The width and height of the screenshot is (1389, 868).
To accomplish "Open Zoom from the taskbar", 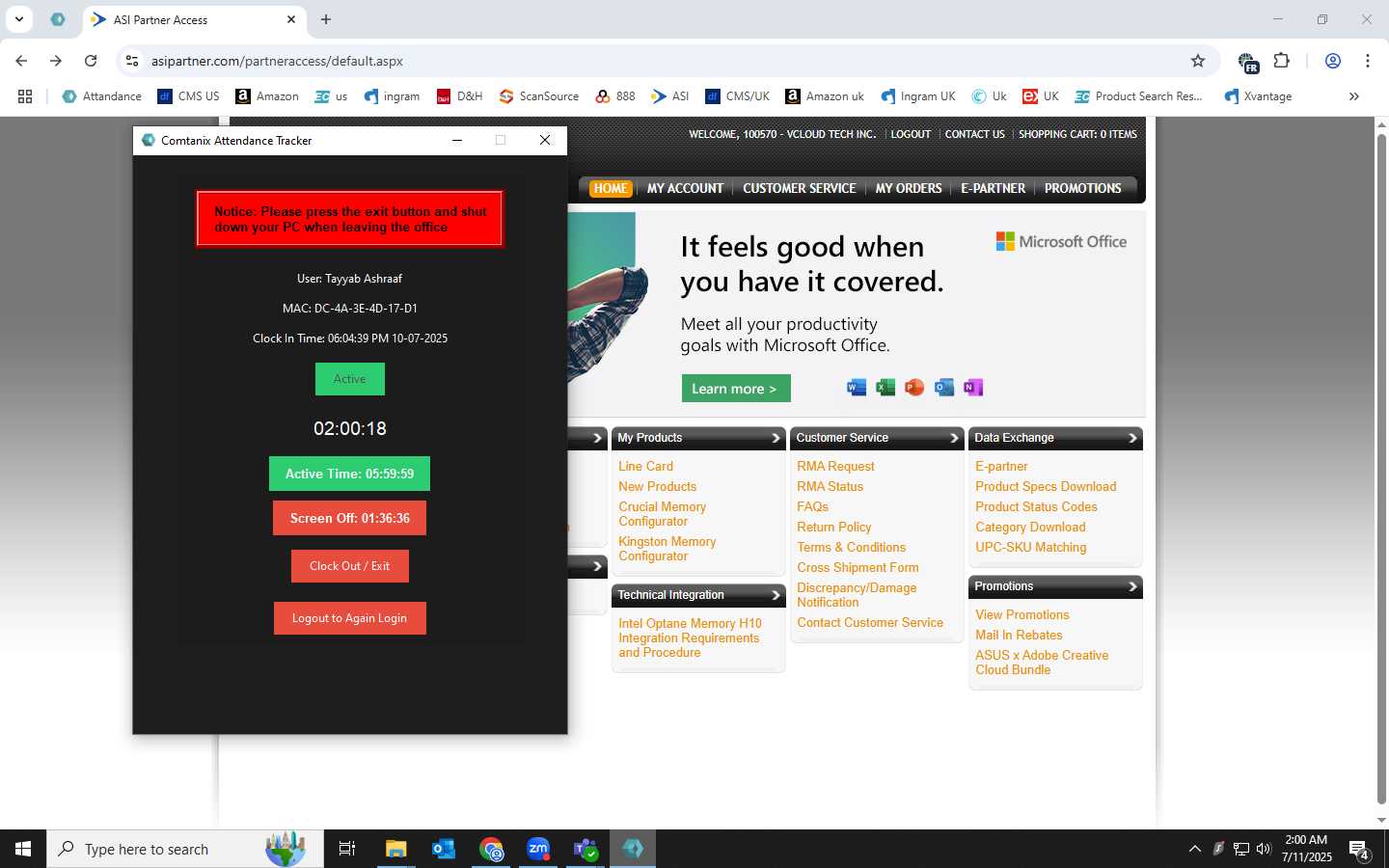I will coord(538,849).
